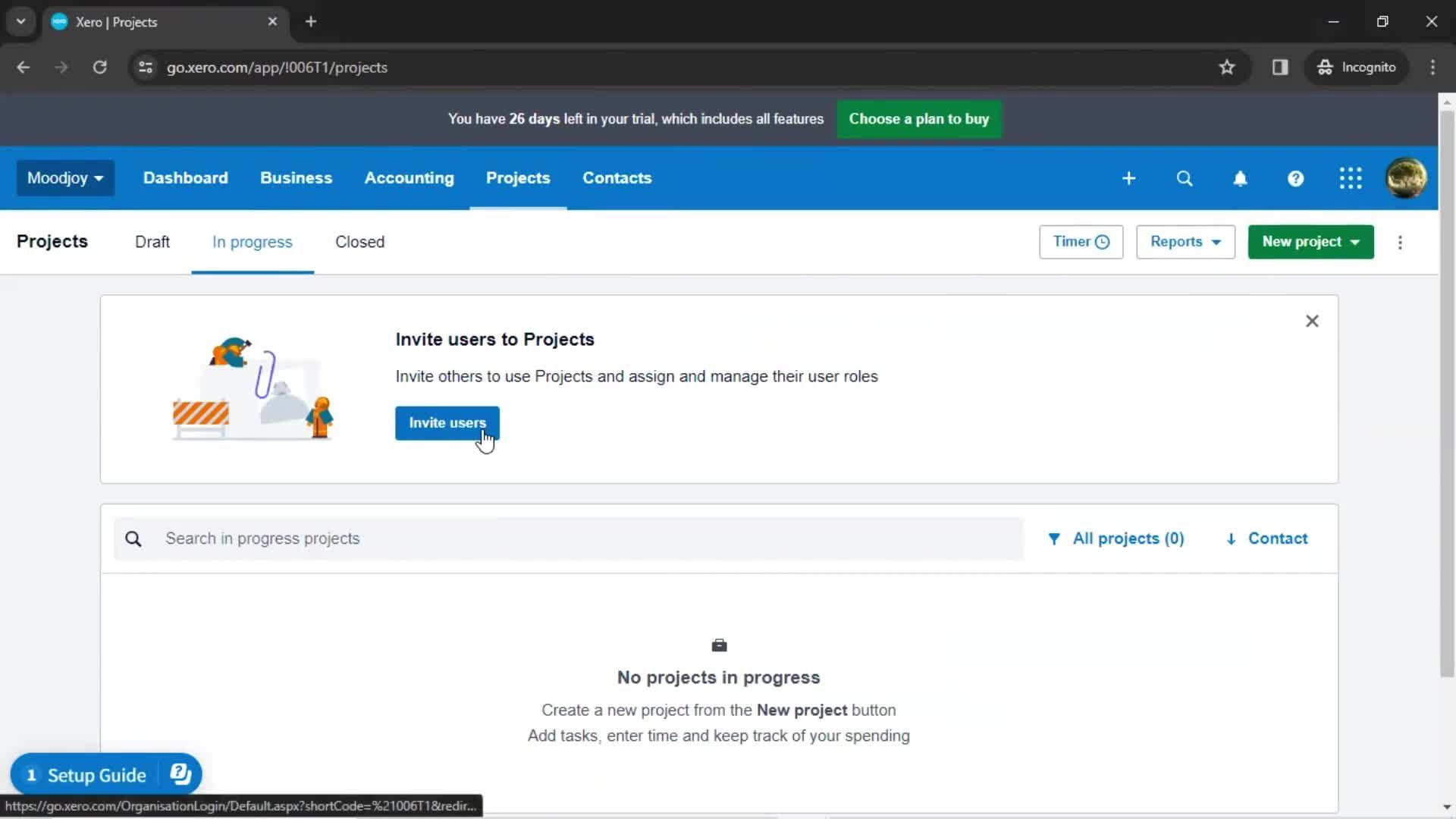This screenshot has width=1456, height=819.
Task: Click the Incognito indicator
Action: 1357,67
